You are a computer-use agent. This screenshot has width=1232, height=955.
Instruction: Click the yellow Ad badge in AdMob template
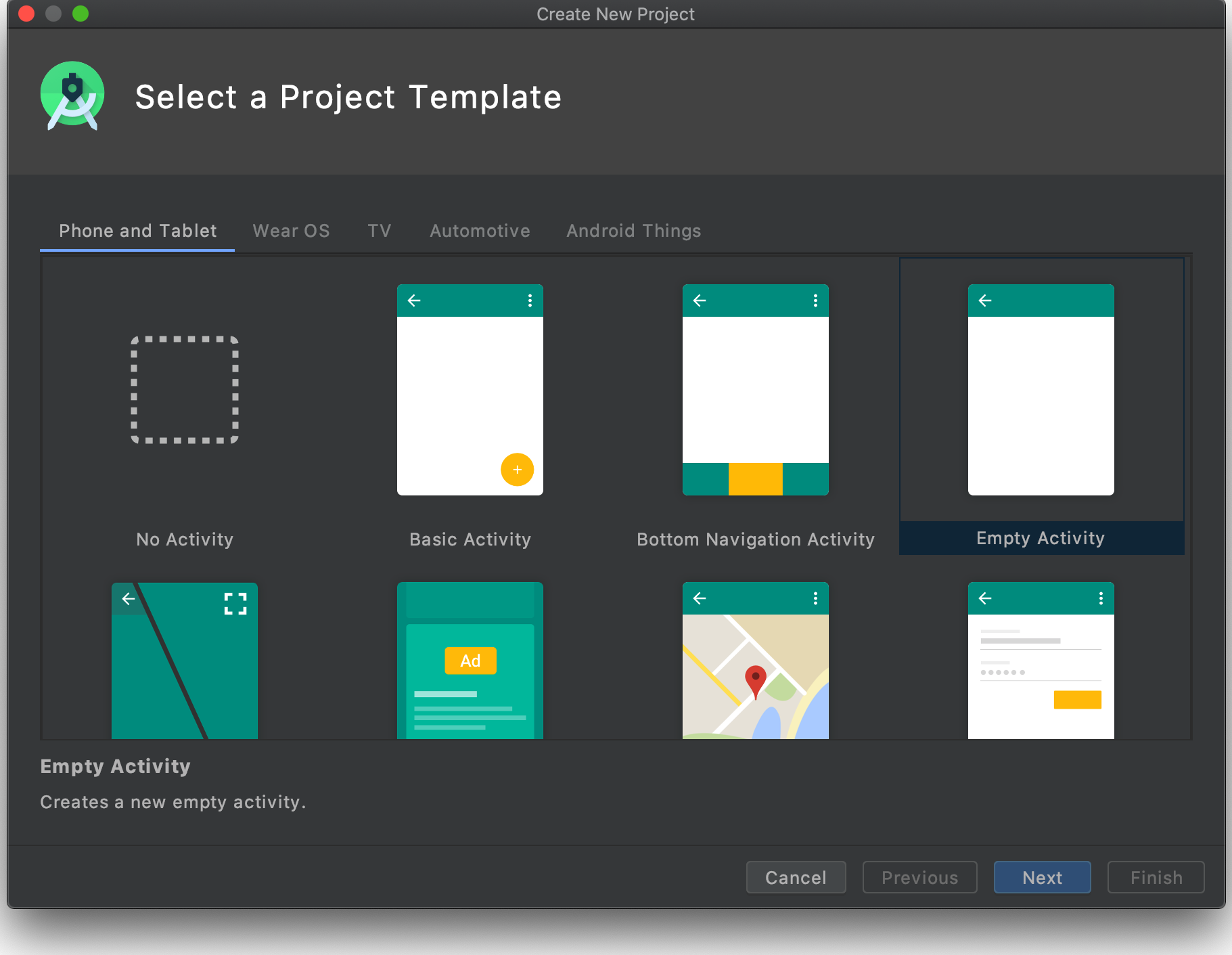pyautogui.click(x=470, y=661)
